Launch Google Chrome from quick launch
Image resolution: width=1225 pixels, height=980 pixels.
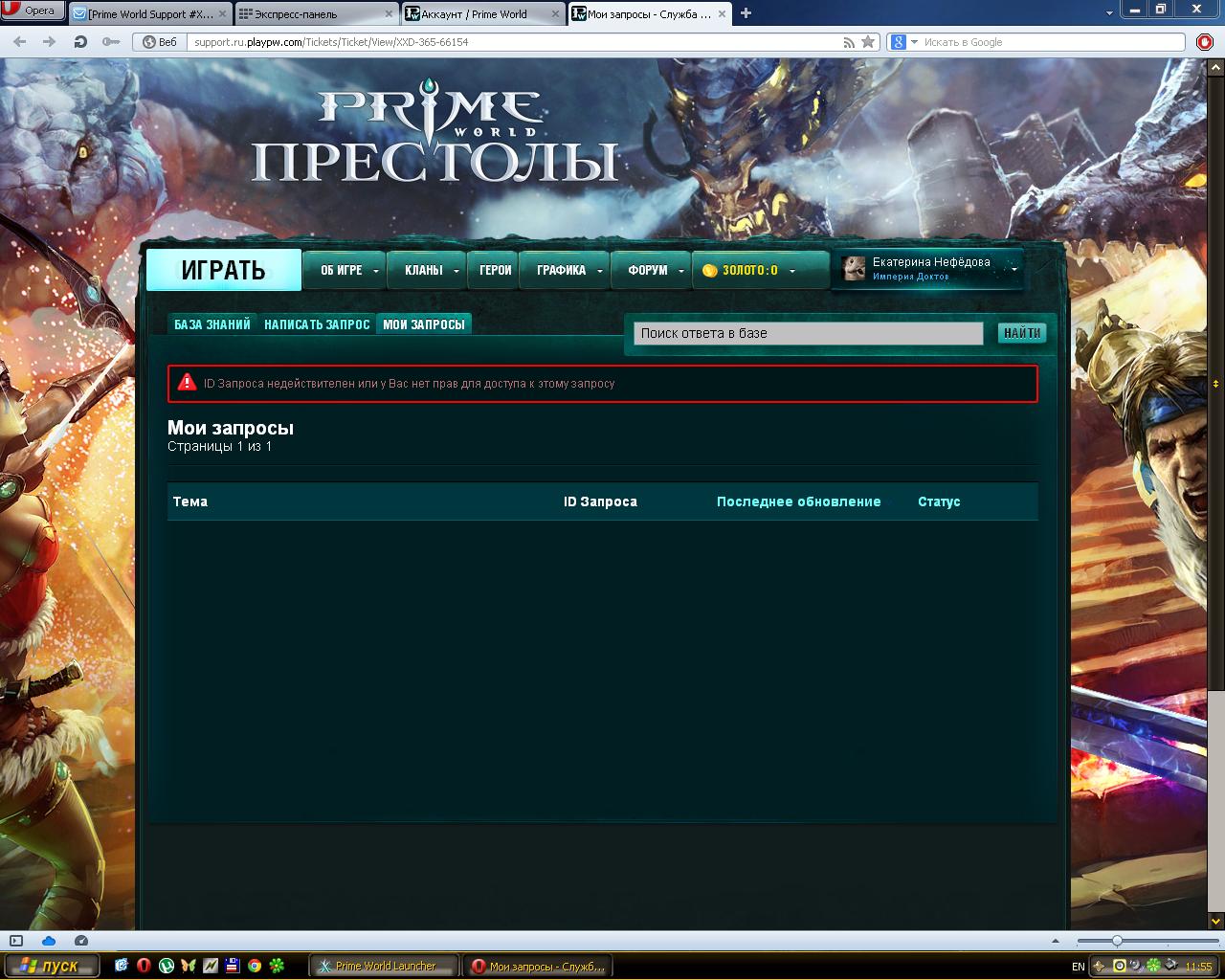255,966
